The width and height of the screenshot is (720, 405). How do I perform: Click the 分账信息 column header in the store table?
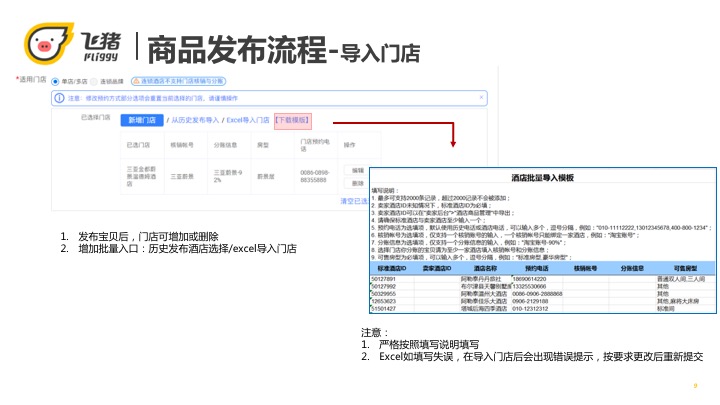(225, 145)
